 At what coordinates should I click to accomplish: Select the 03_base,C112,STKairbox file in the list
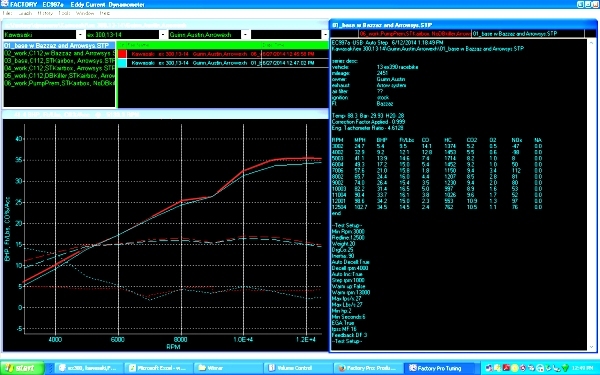point(59,61)
